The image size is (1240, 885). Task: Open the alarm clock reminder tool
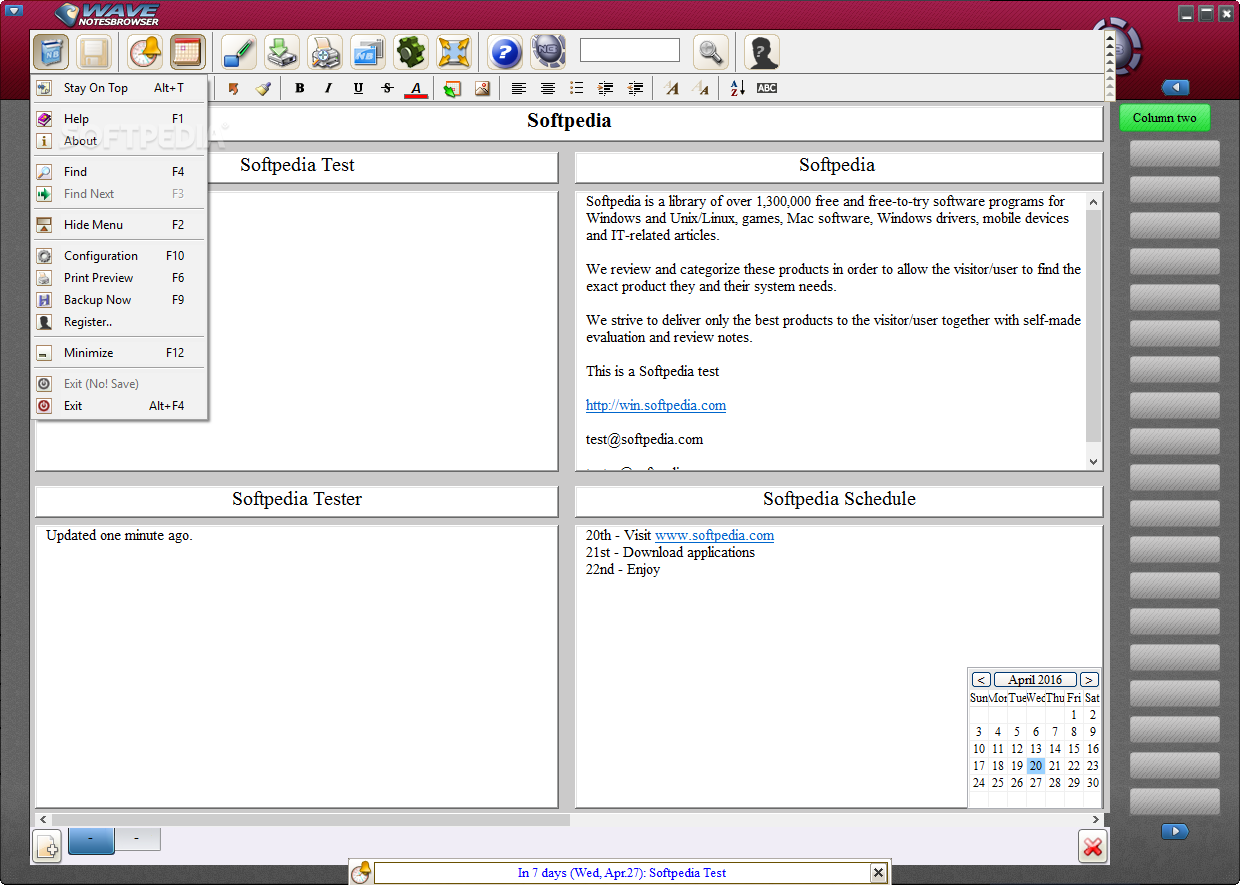click(x=145, y=51)
